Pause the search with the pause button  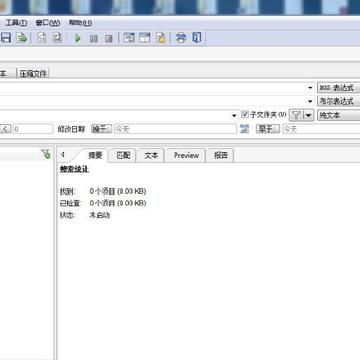(94, 39)
